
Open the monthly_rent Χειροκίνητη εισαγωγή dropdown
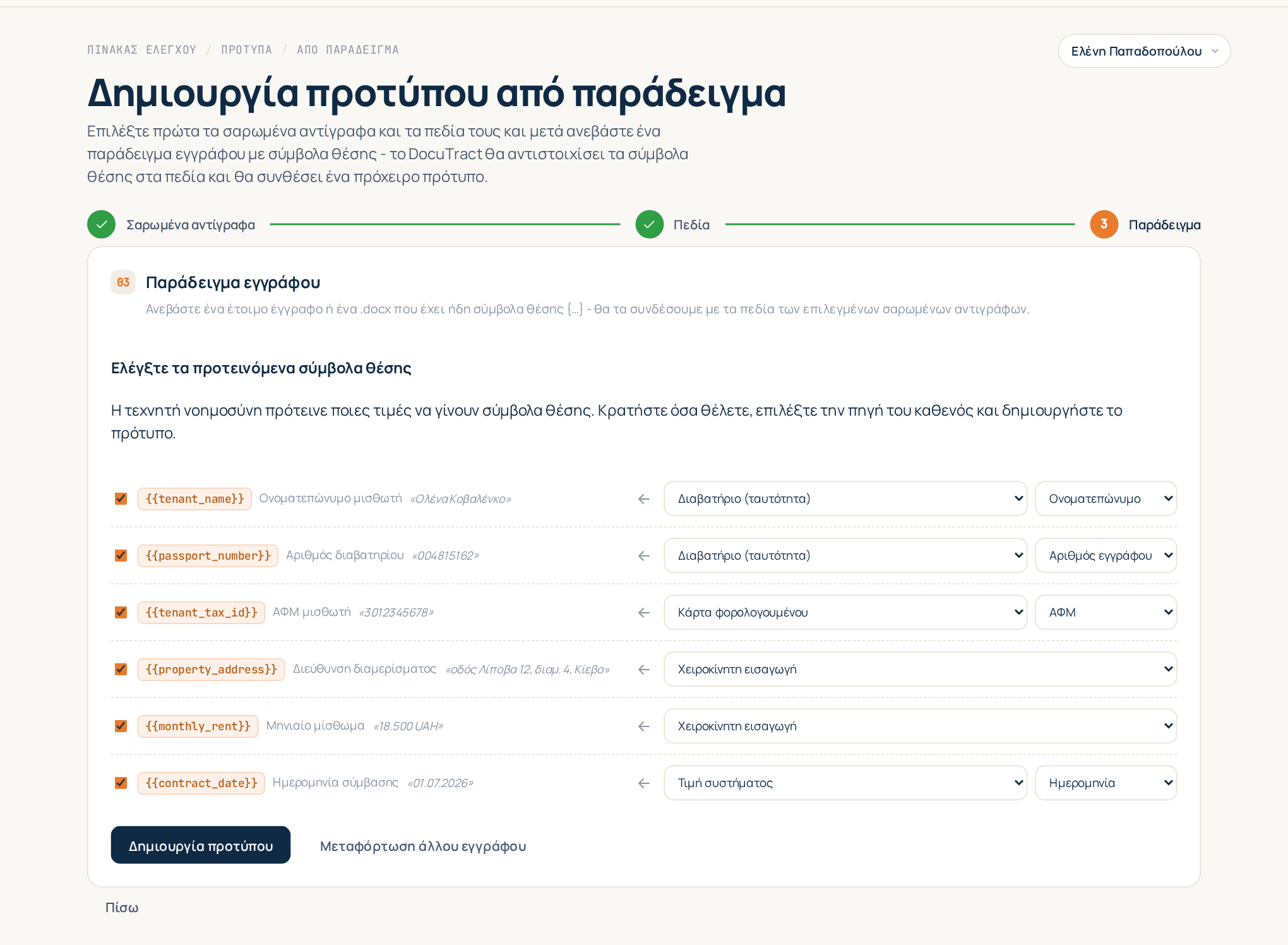921,726
